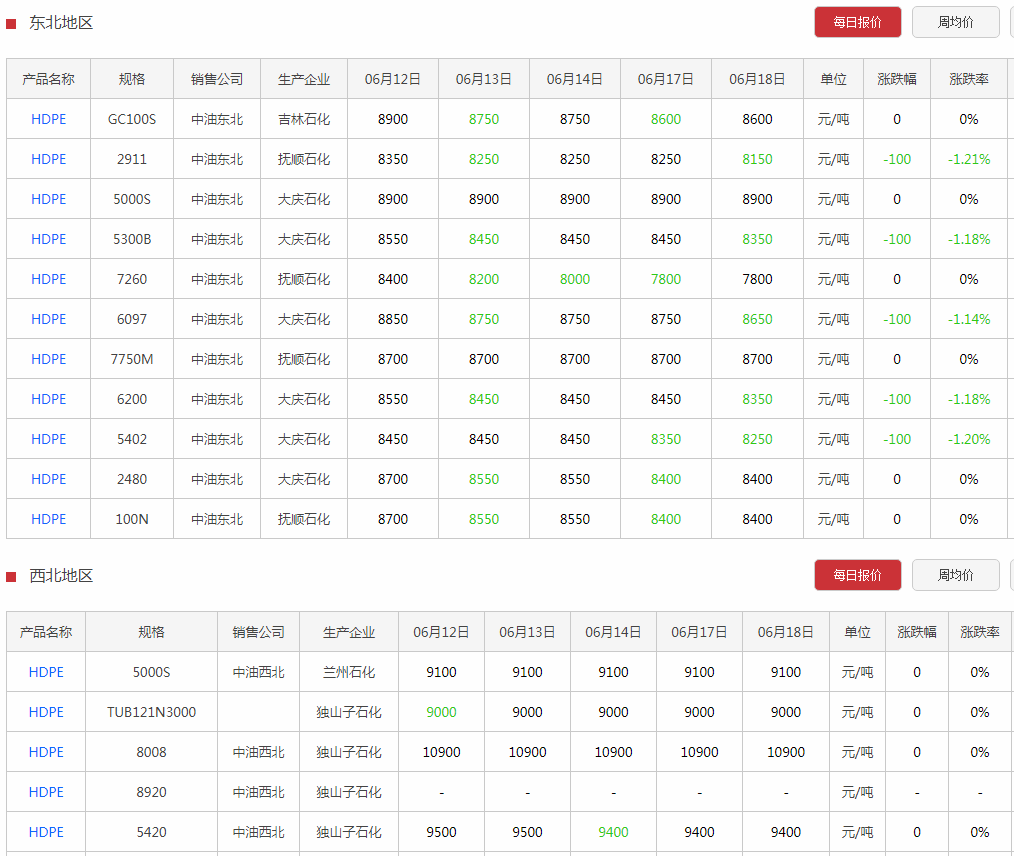
Task: Open HDPE link in 8920 row
Action: [46, 793]
